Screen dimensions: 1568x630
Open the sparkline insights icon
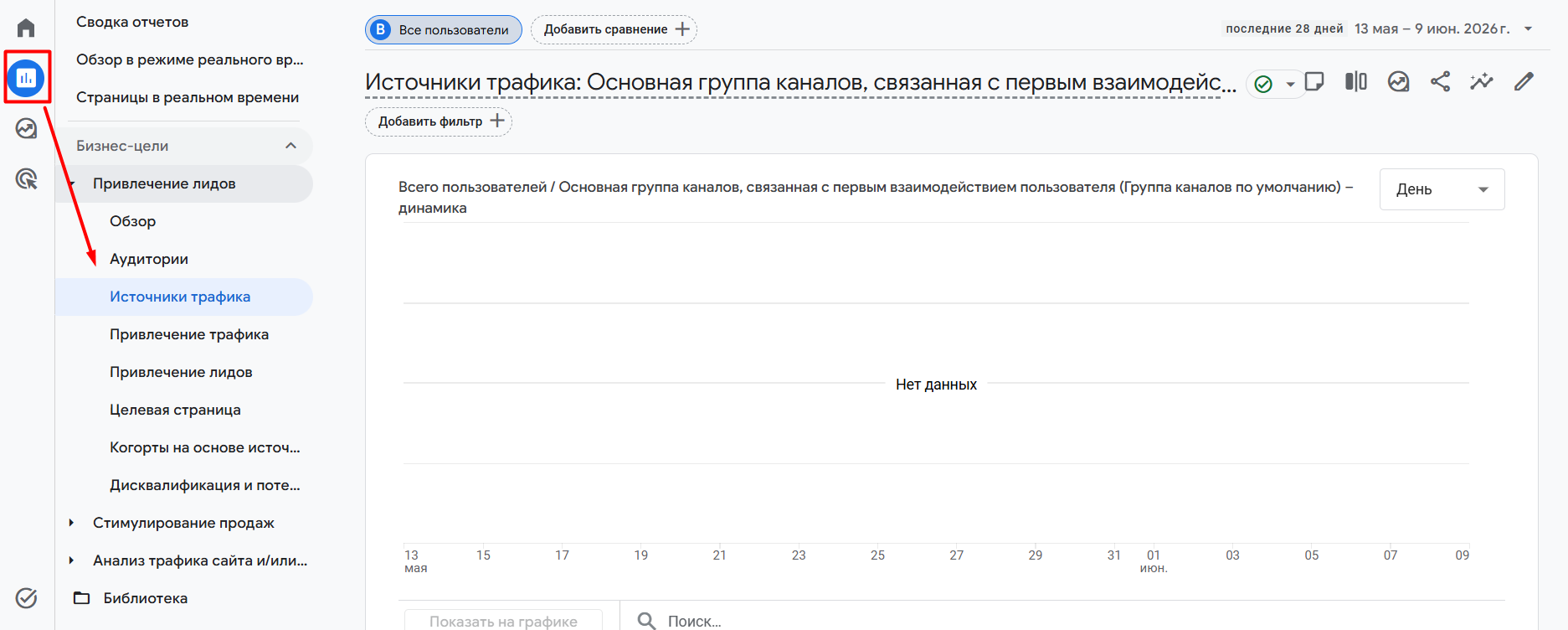click(1482, 81)
